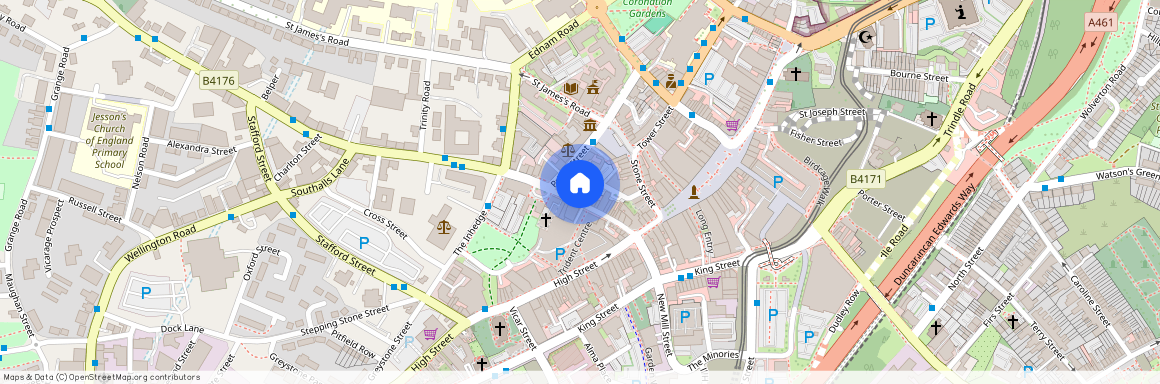Screen dimensions: 1160x384
Task: Click the church cross below St Joseph Street
Action: (x=931, y=118)
